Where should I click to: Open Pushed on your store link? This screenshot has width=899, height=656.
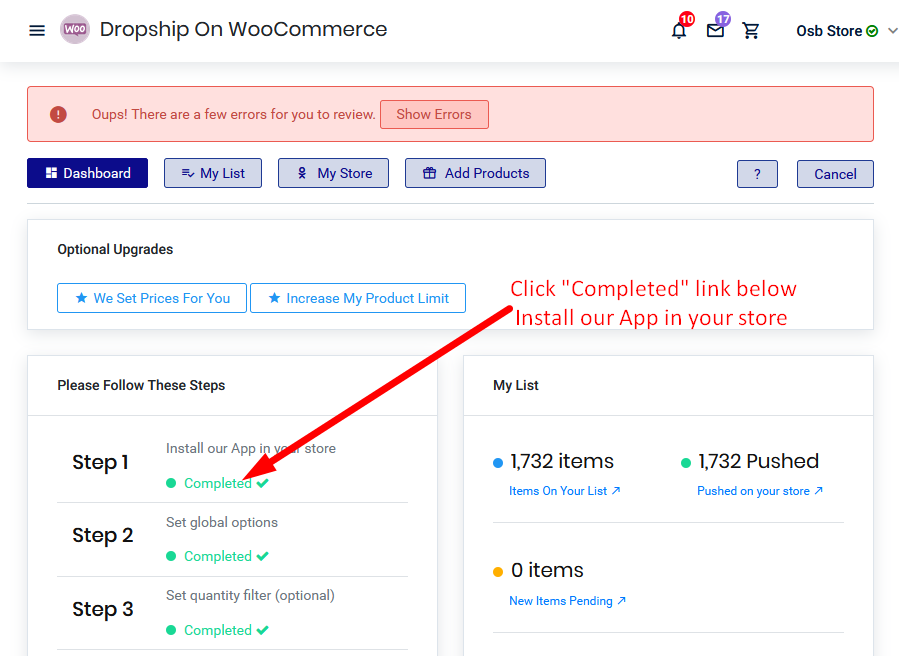point(760,491)
